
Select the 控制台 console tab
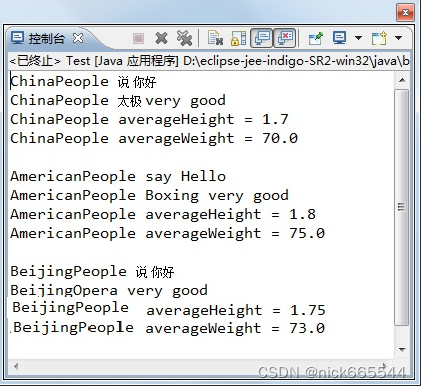(46, 38)
